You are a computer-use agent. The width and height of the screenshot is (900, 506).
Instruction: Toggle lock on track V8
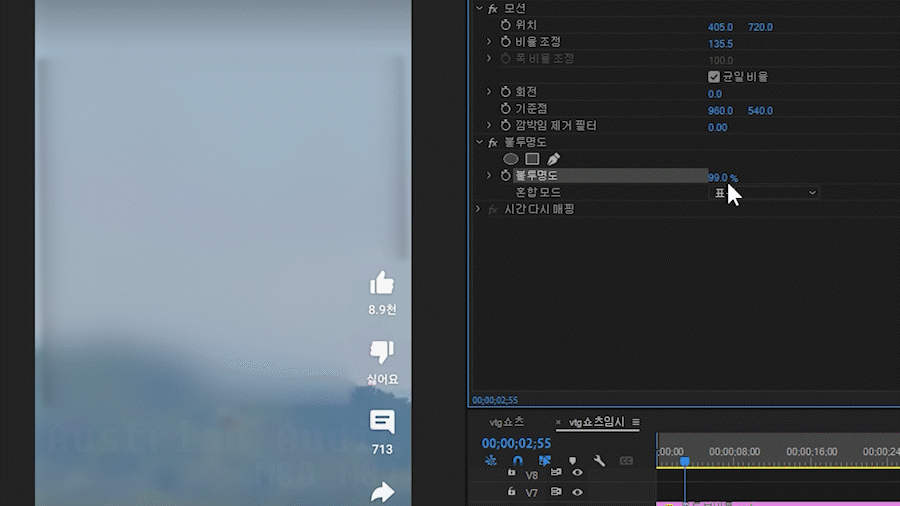pos(511,472)
